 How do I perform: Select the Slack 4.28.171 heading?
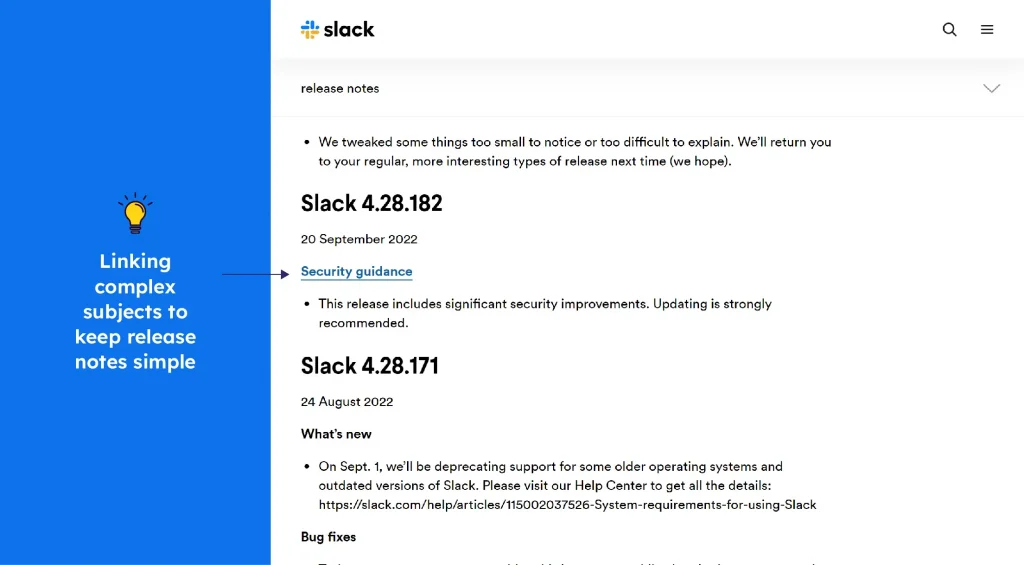pos(370,366)
